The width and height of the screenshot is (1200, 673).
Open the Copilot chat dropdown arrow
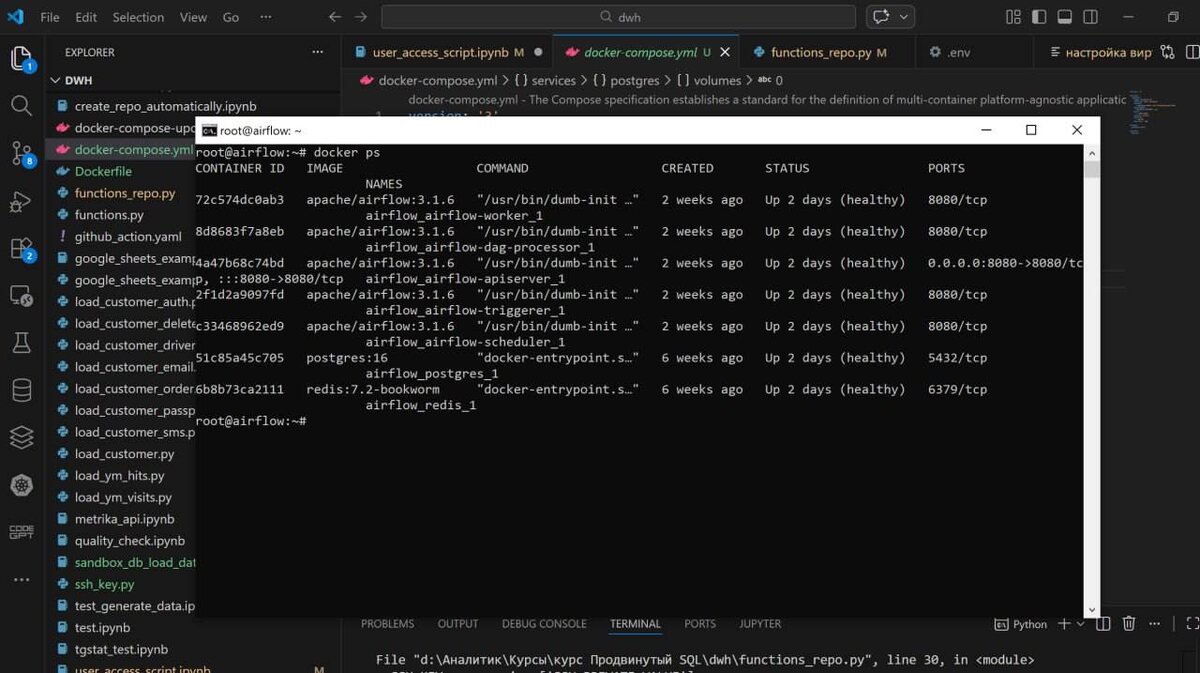(905, 17)
